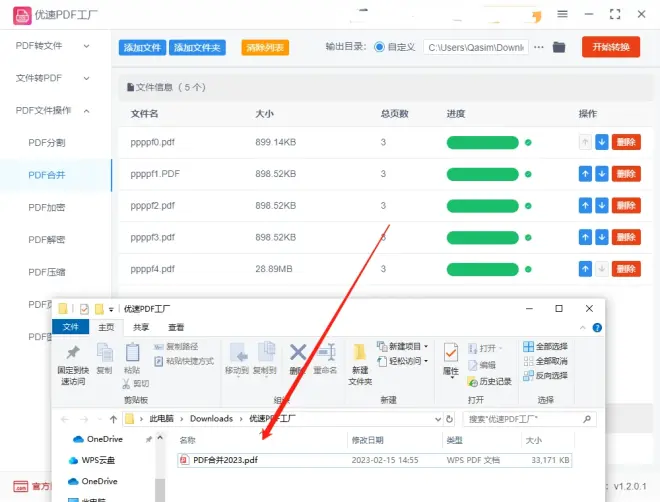Viewport: 660px width, 502px height.
Task: Click 反向选择 in the ribbon
Action: point(546,375)
